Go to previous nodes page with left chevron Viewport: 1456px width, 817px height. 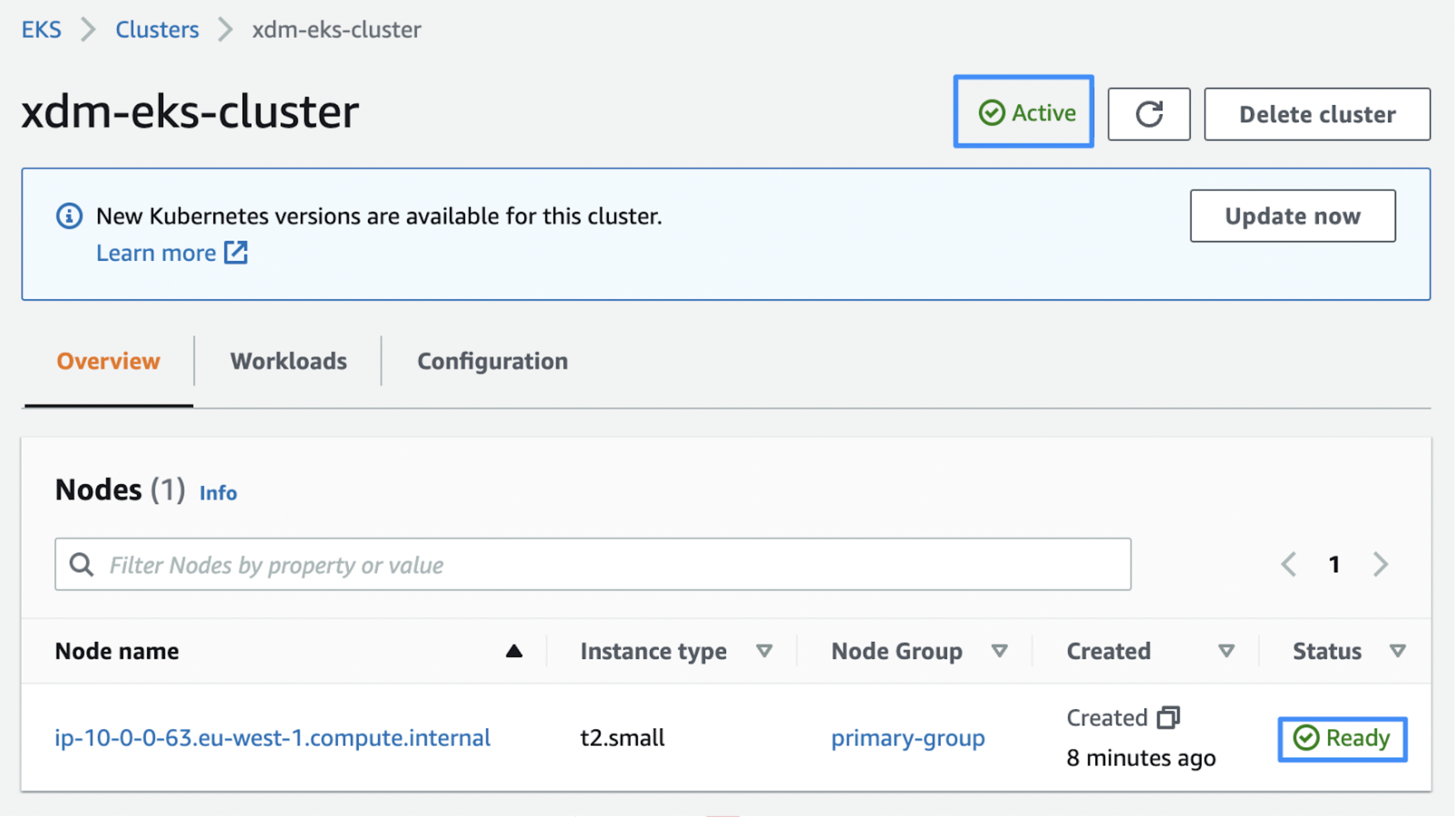(1289, 564)
